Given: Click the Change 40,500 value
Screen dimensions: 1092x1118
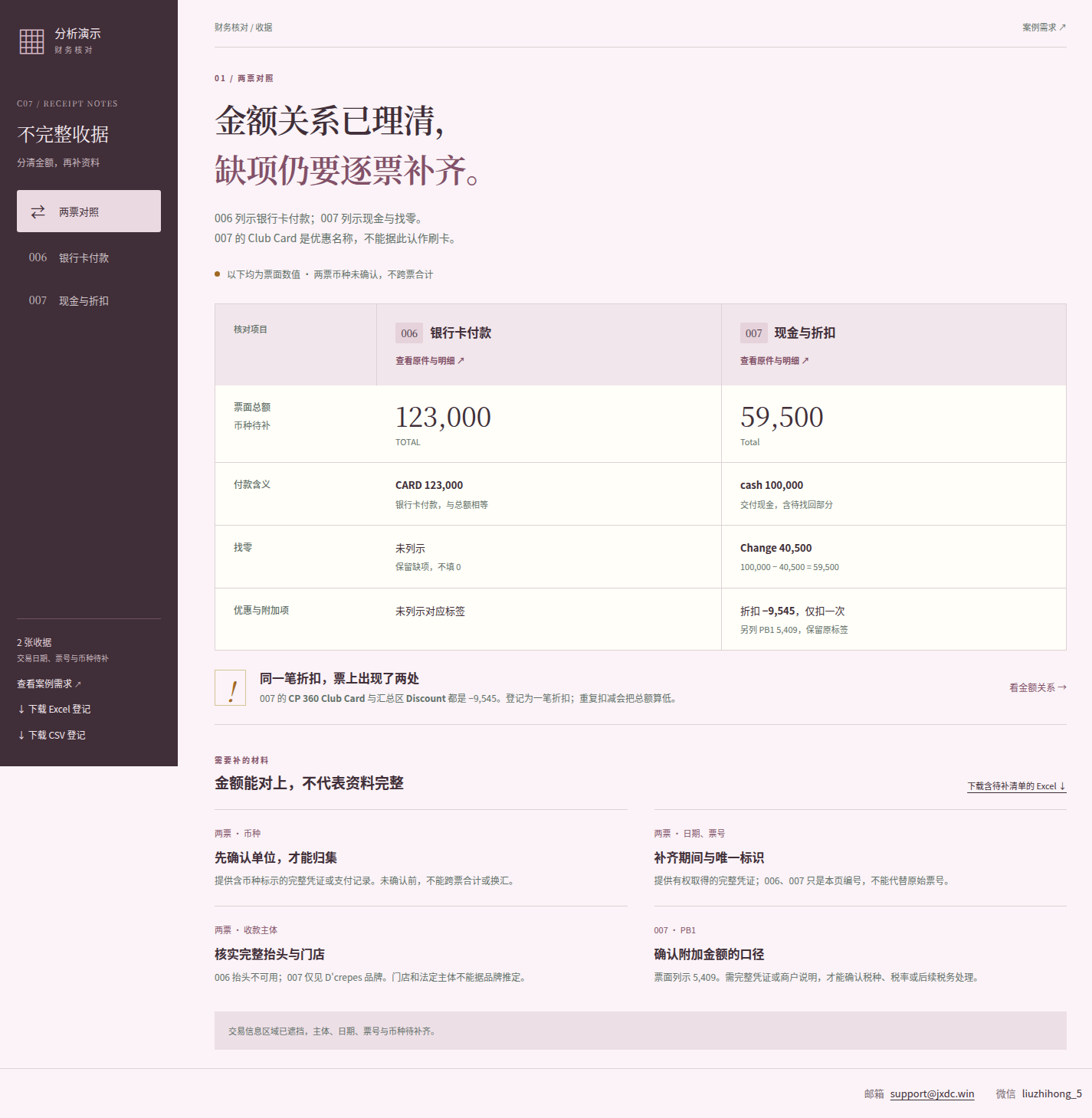Looking at the screenshot, I should [776, 548].
